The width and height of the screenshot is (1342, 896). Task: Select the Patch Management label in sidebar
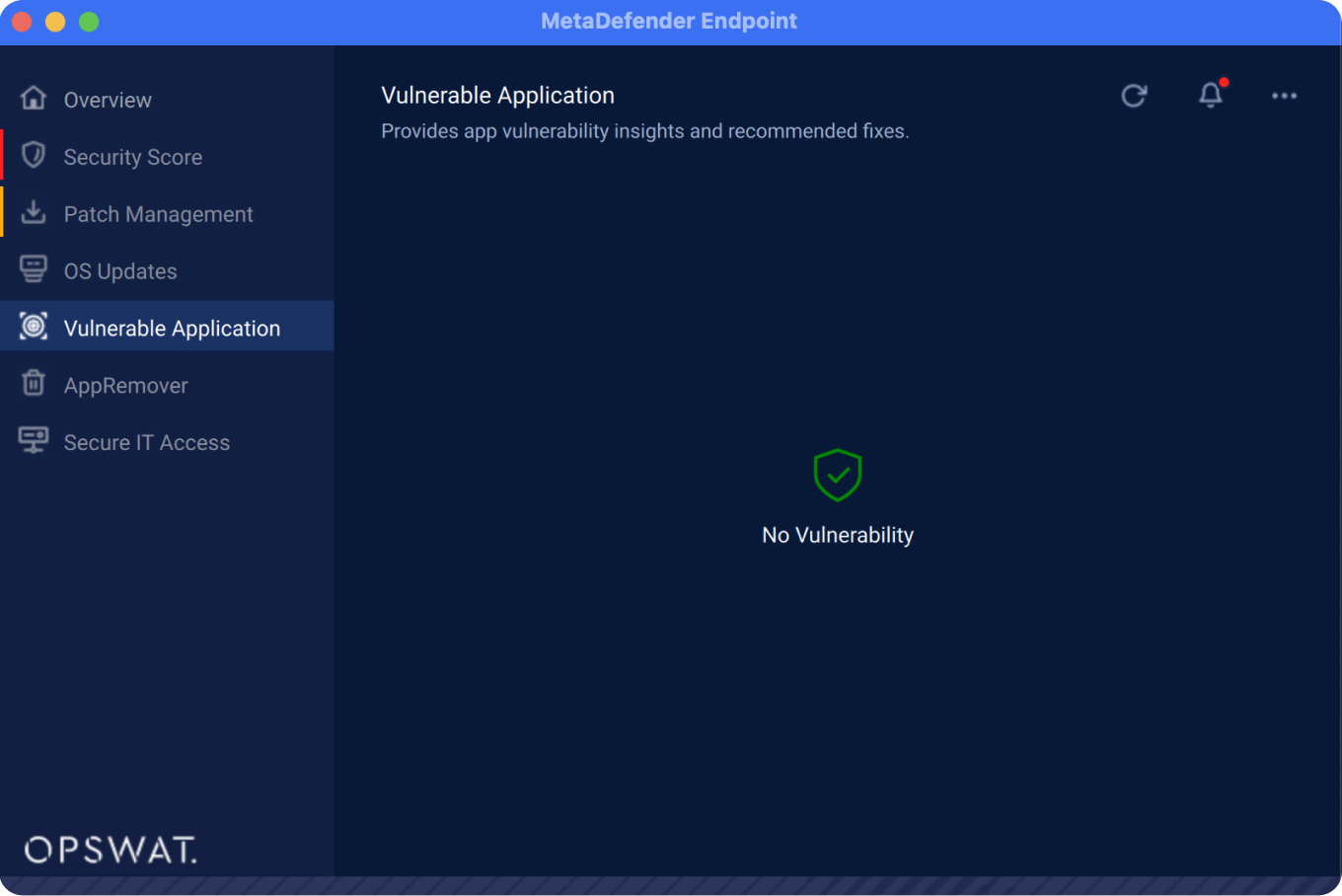click(158, 214)
